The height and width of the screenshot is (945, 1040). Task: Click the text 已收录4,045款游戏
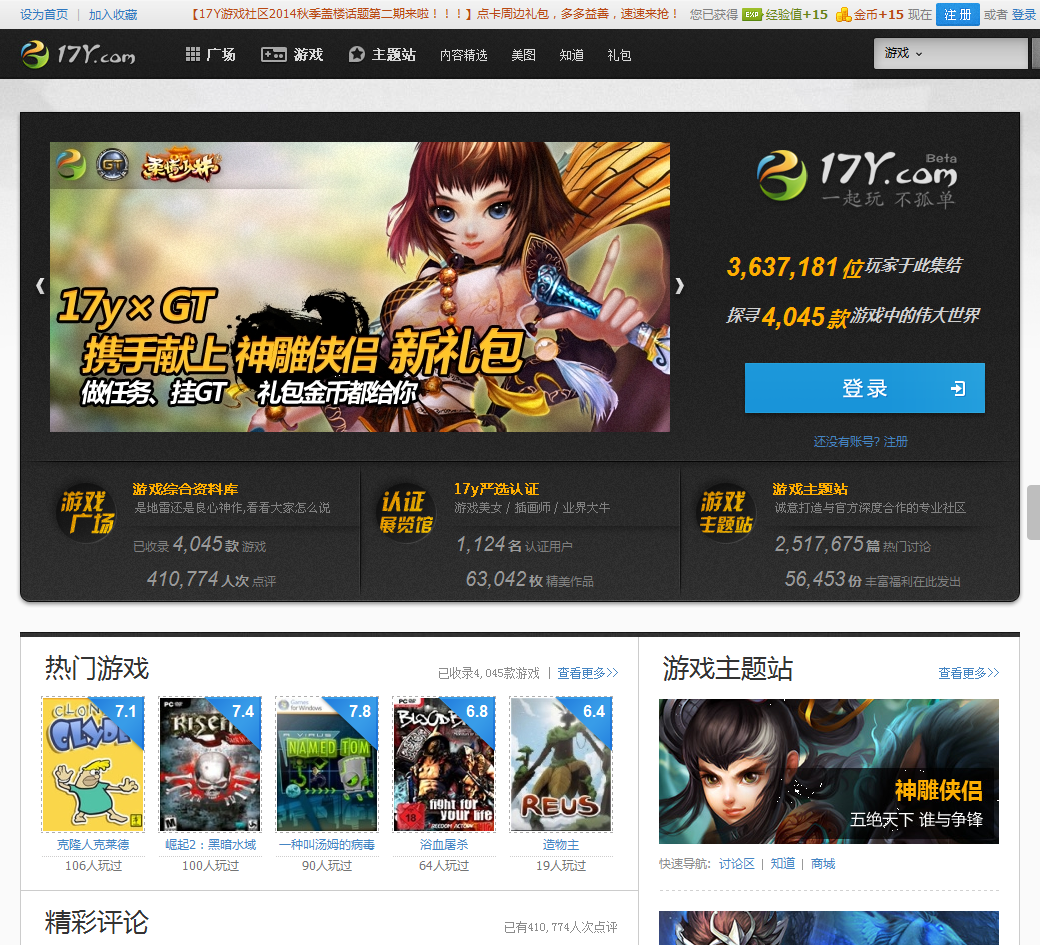tap(489, 673)
